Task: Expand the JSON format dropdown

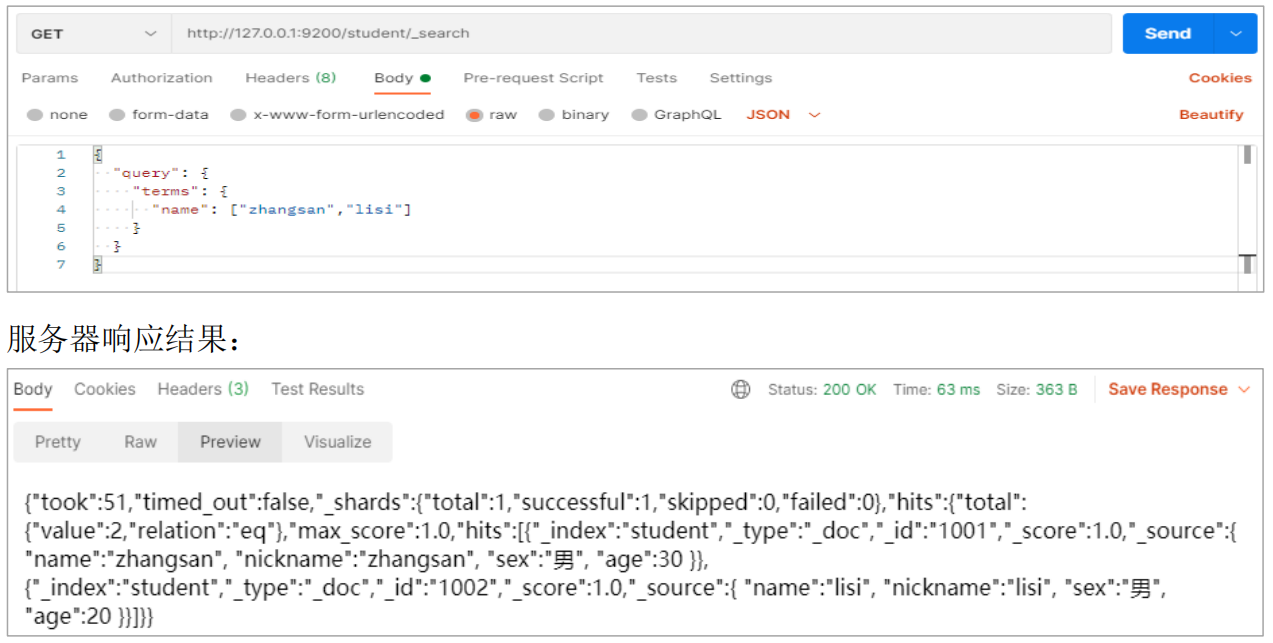Action: [x=814, y=115]
